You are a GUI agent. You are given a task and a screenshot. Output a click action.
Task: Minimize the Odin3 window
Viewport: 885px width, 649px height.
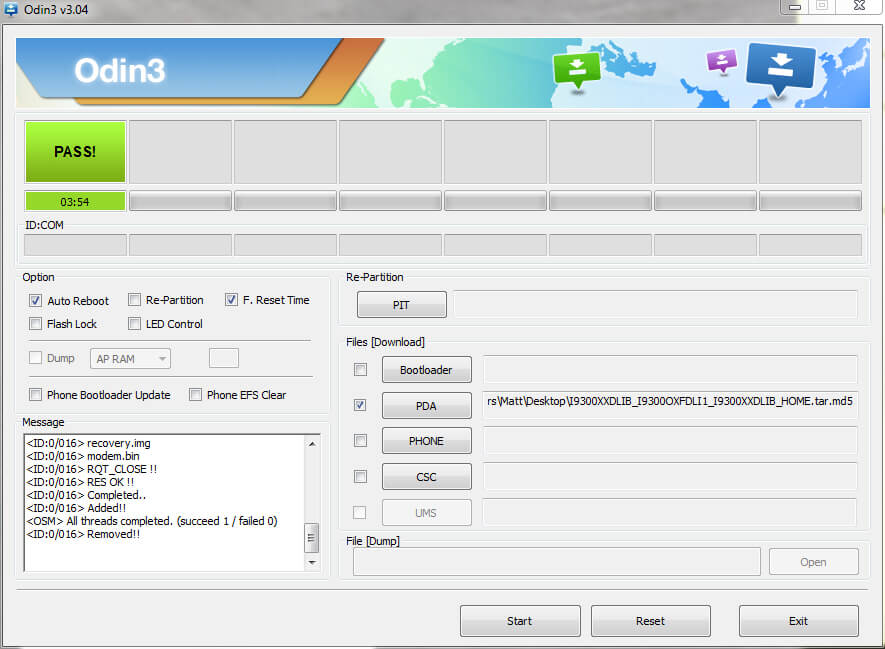pos(795,7)
